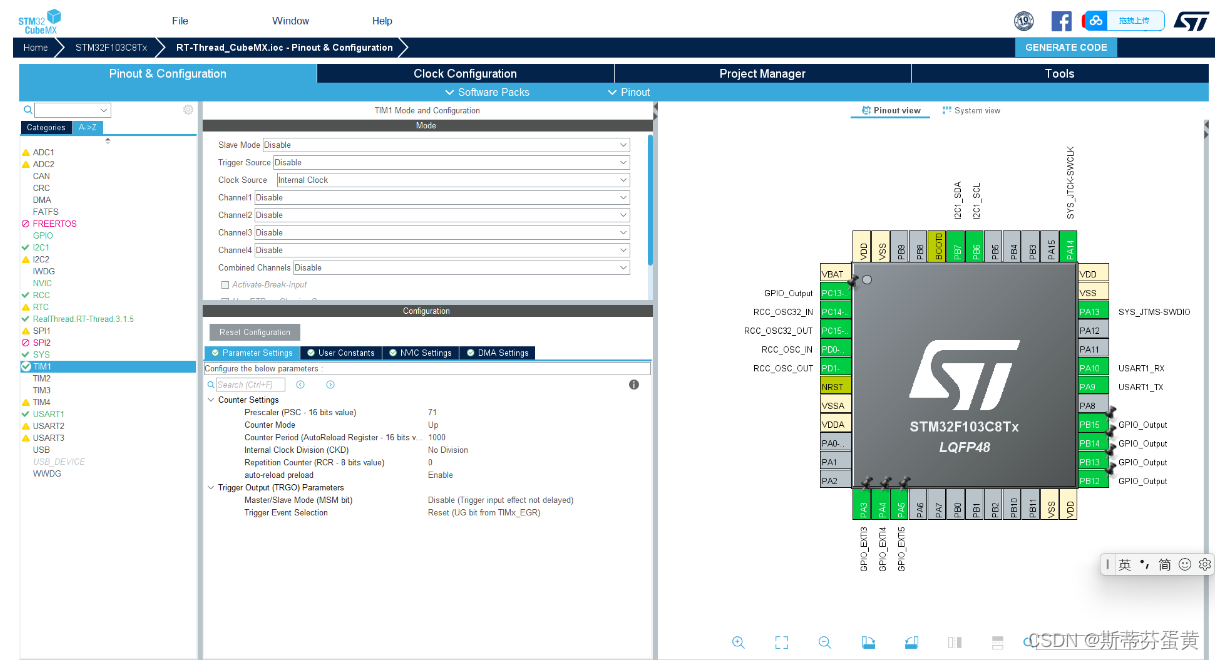Image resolution: width=1215 pixels, height=660 pixels.
Task: Open User Constants tab
Action: click(x=340, y=352)
